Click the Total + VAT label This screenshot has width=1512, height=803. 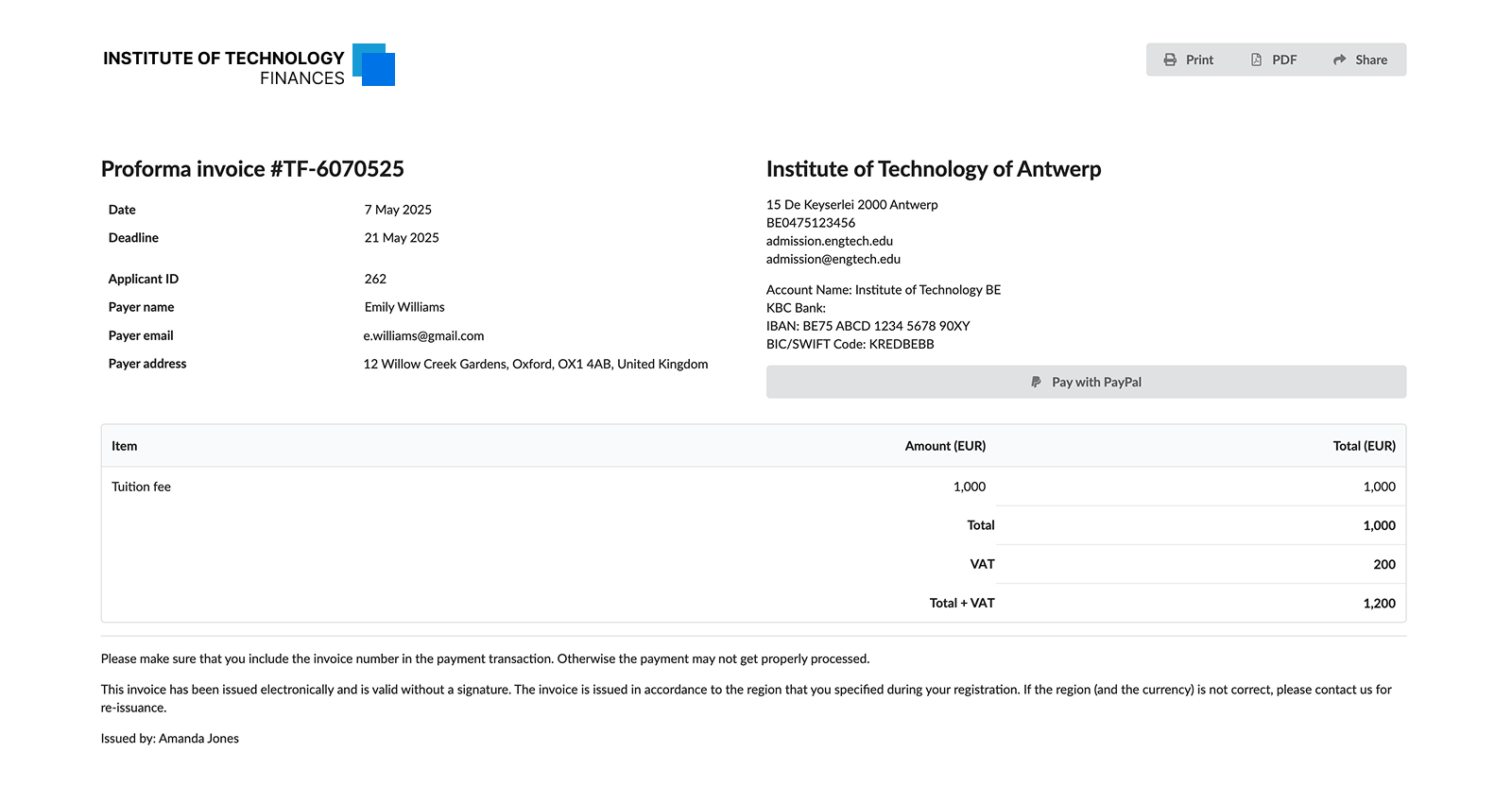pos(962,603)
